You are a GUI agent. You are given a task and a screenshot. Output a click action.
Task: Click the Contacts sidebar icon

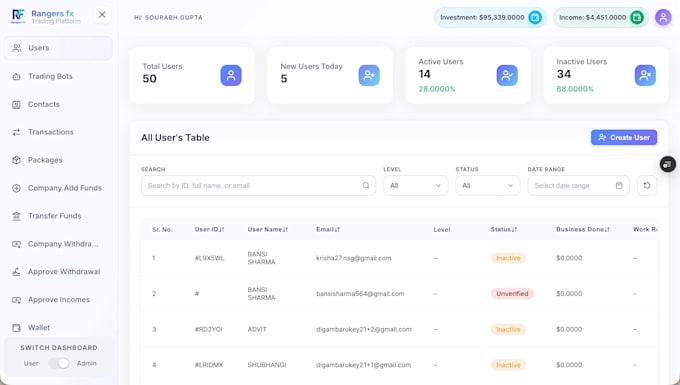click(16, 104)
